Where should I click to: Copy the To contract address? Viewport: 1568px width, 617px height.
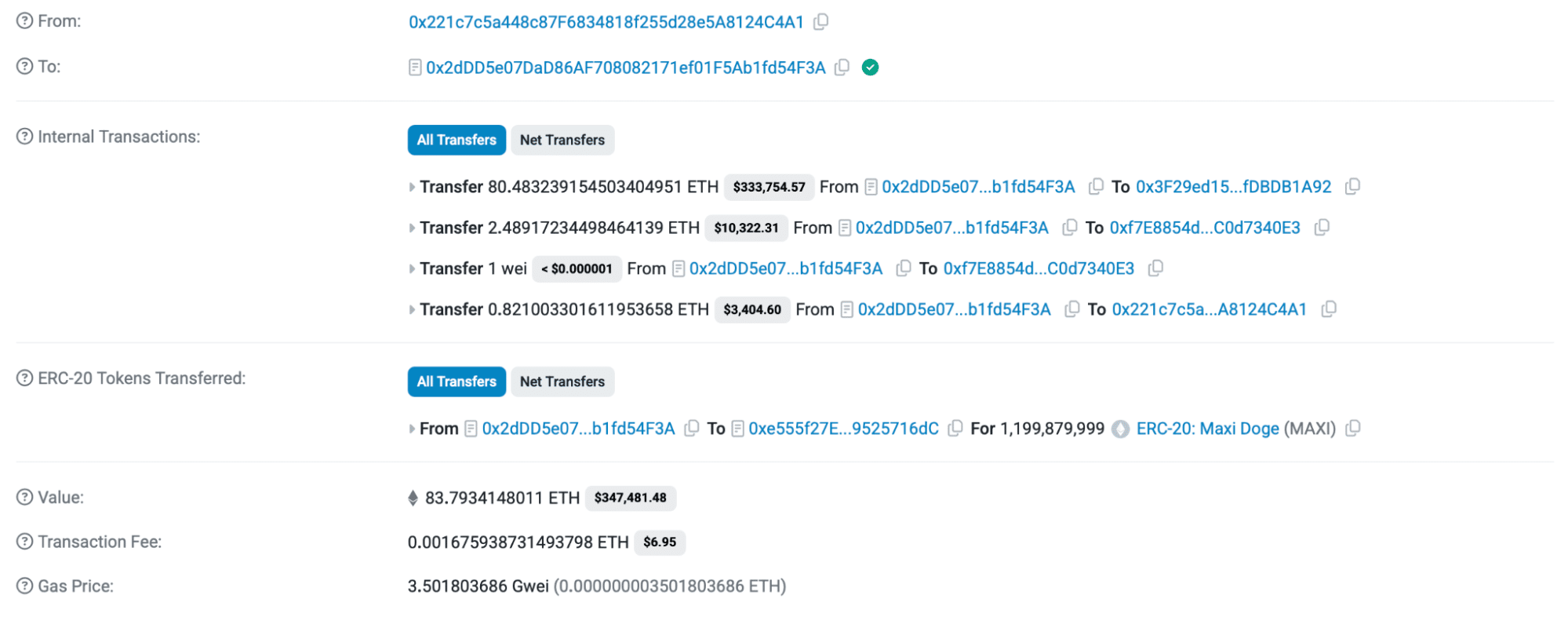click(842, 68)
